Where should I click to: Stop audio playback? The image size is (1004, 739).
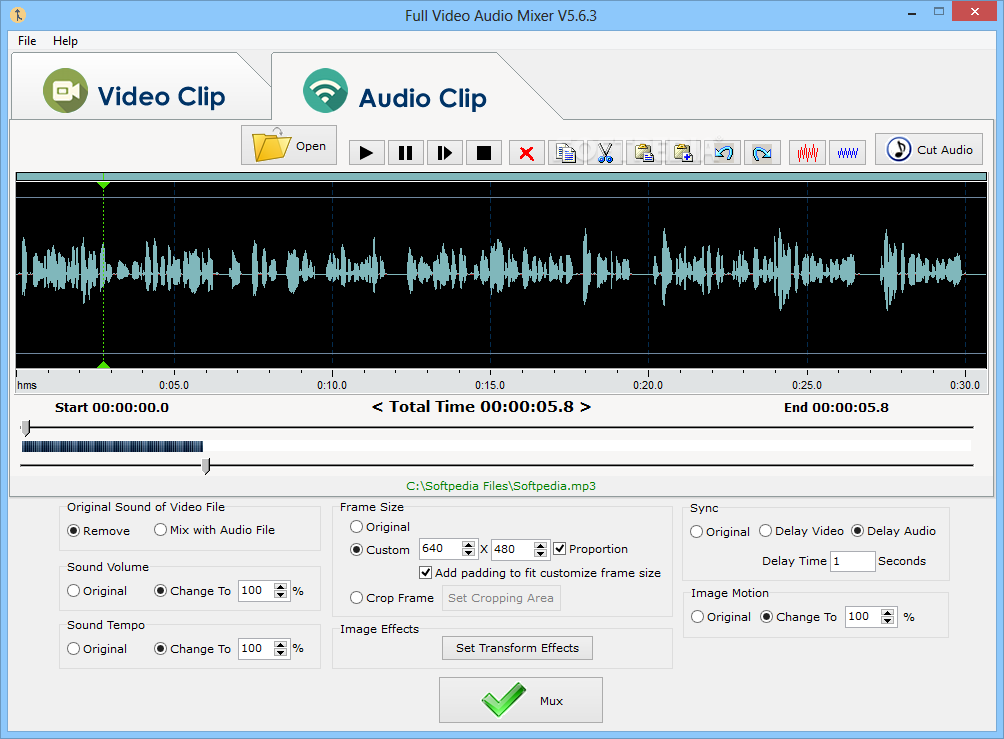pos(484,153)
